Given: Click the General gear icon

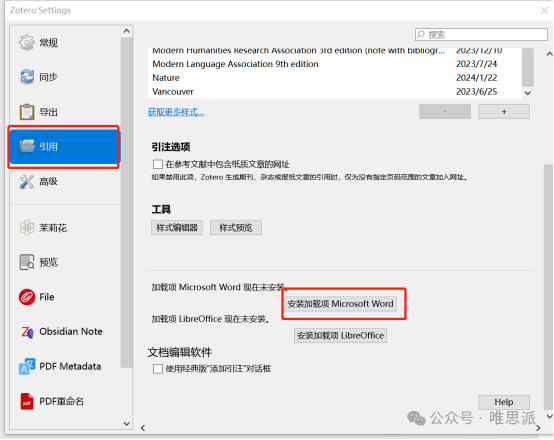Looking at the screenshot, I should coord(26,42).
